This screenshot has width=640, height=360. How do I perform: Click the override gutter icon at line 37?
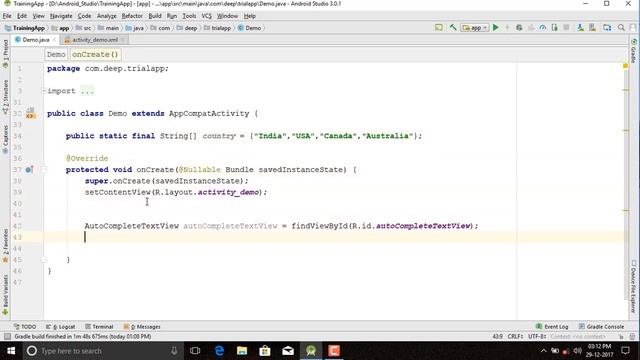click(29, 169)
